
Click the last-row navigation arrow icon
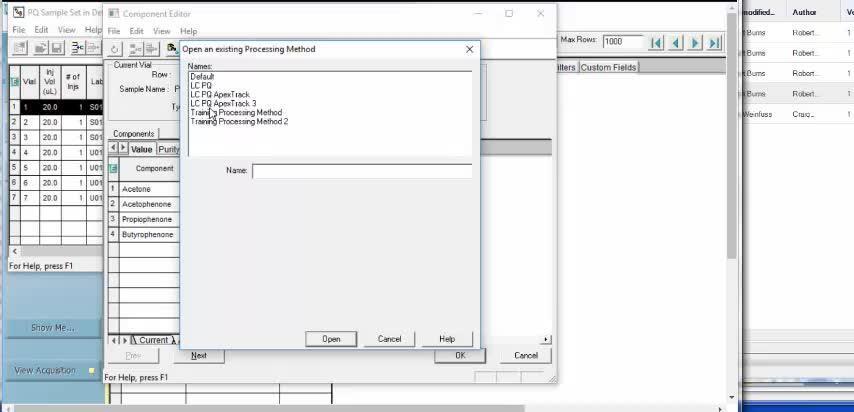click(715, 42)
